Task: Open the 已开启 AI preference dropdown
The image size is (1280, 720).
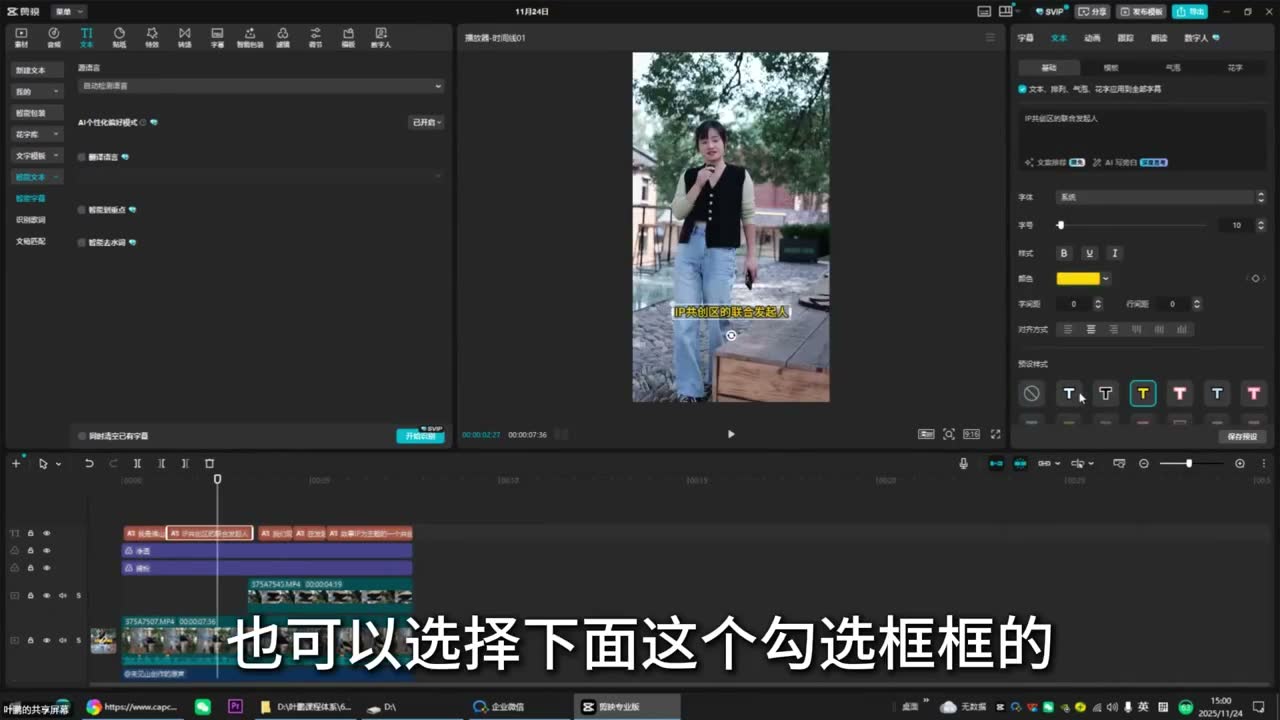Action: point(426,122)
